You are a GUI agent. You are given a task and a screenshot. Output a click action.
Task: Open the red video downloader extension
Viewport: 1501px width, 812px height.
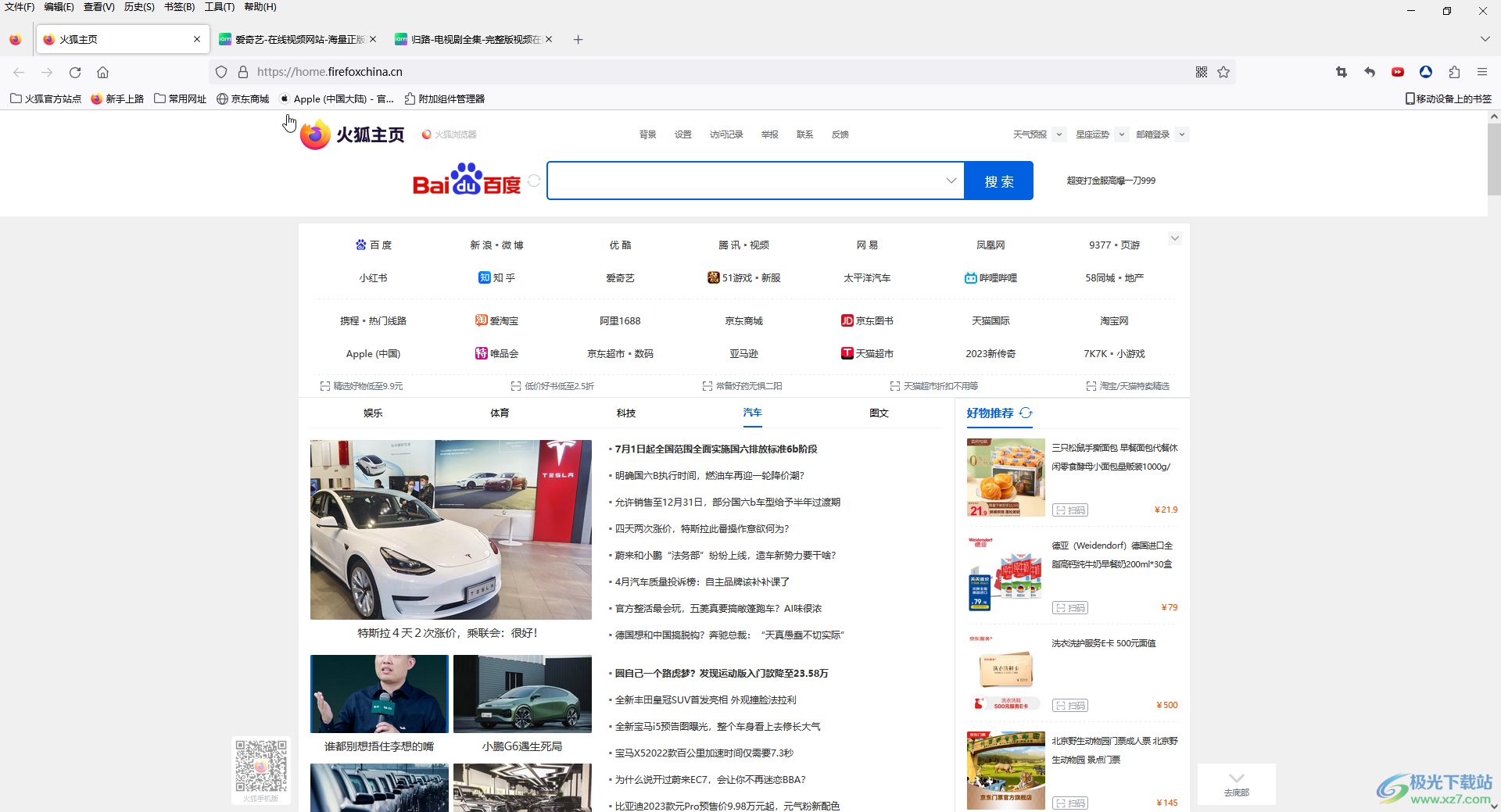[1398, 72]
